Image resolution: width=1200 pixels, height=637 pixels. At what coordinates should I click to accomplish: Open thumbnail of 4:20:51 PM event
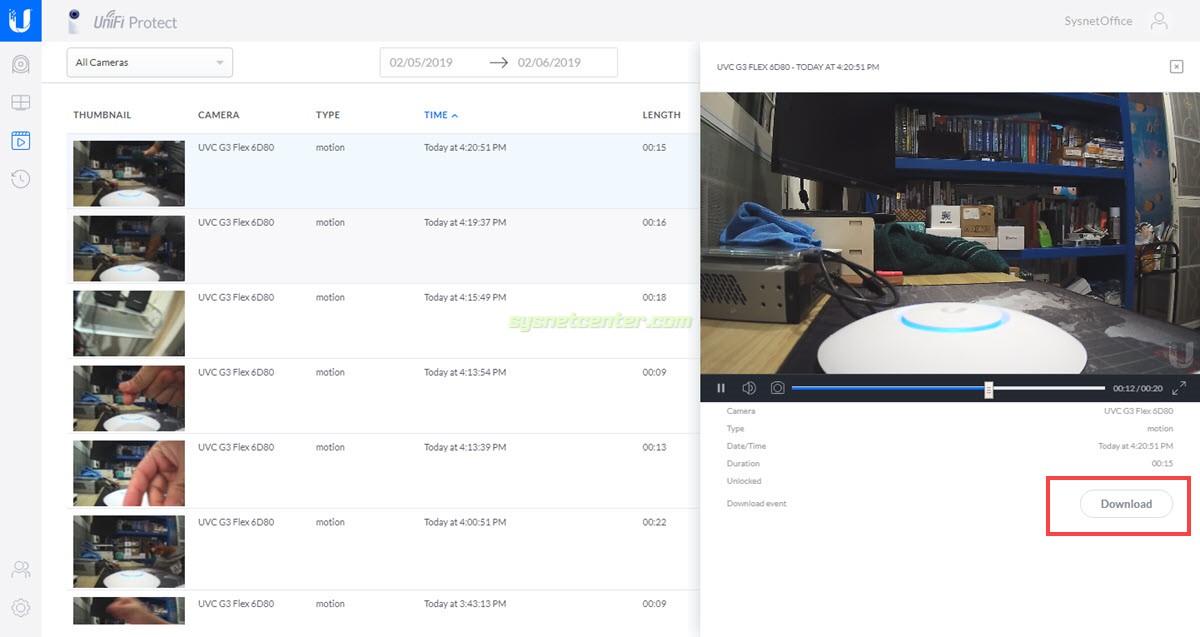tap(129, 173)
